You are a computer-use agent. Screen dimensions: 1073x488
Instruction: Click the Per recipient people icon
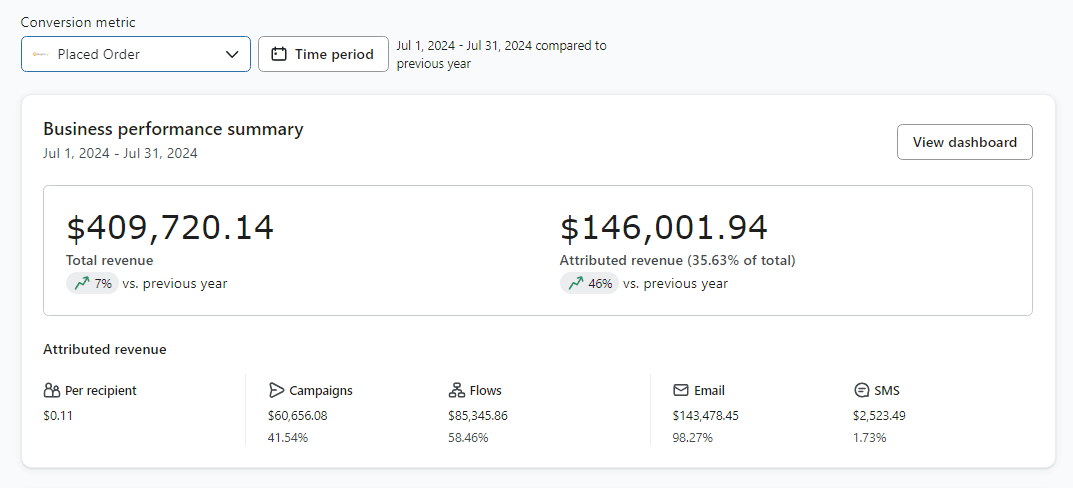[x=51, y=391]
